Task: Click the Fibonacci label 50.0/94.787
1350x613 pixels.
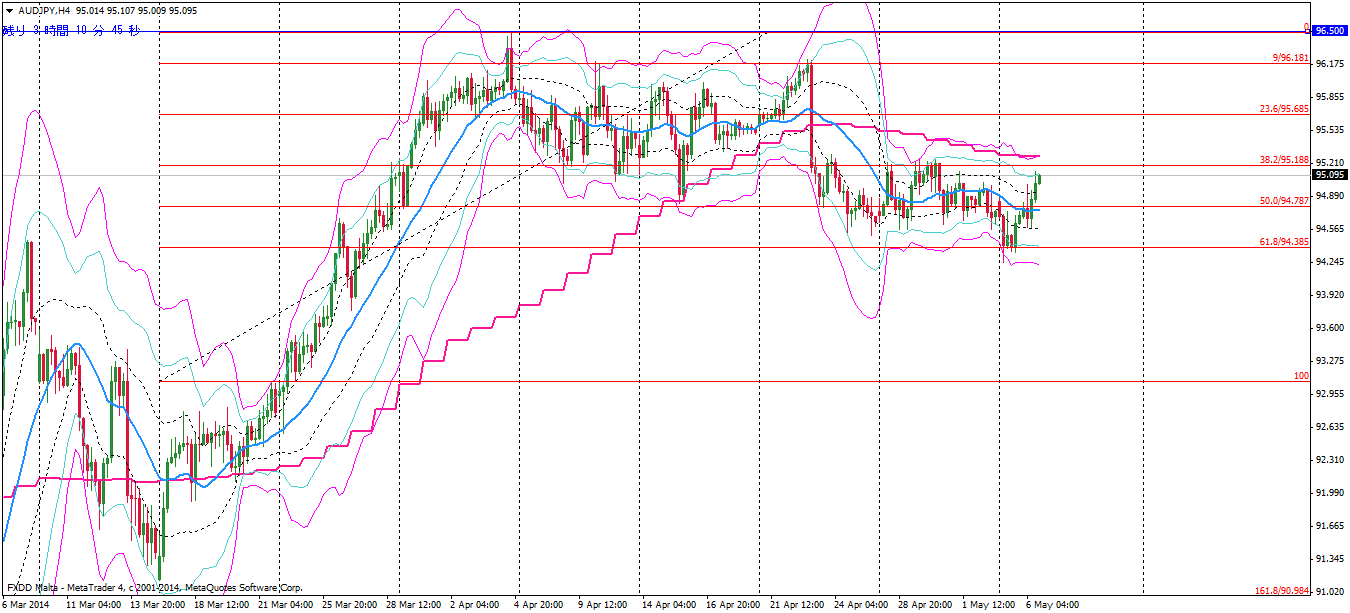Action: [1285, 201]
